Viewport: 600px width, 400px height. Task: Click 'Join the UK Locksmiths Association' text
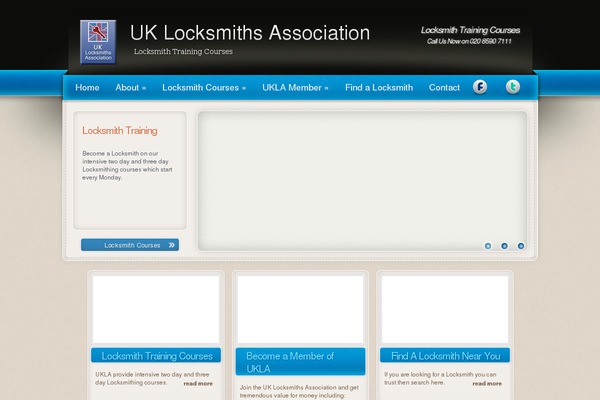[x=300, y=391]
